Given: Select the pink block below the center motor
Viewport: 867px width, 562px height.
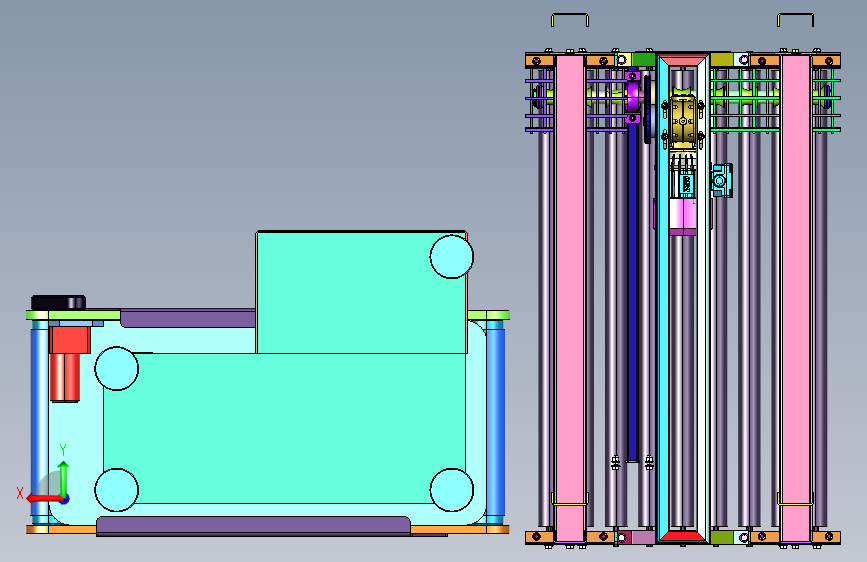Looking at the screenshot, I should (x=683, y=217).
